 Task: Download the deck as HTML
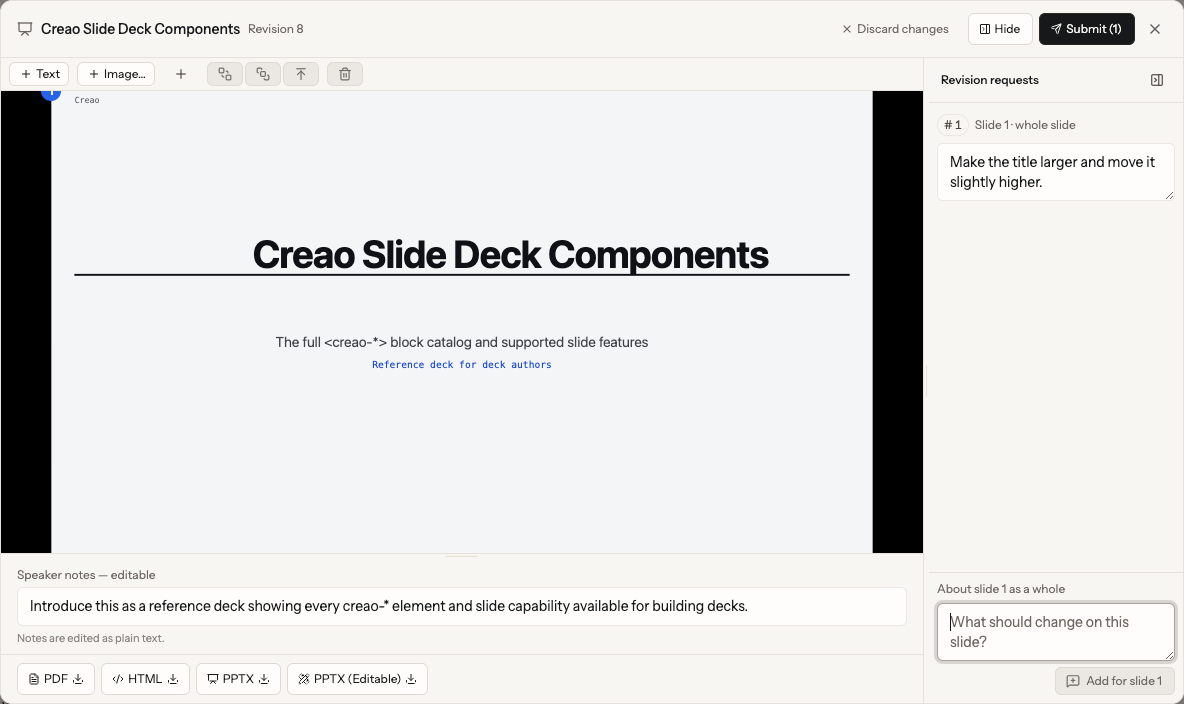click(x=145, y=679)
